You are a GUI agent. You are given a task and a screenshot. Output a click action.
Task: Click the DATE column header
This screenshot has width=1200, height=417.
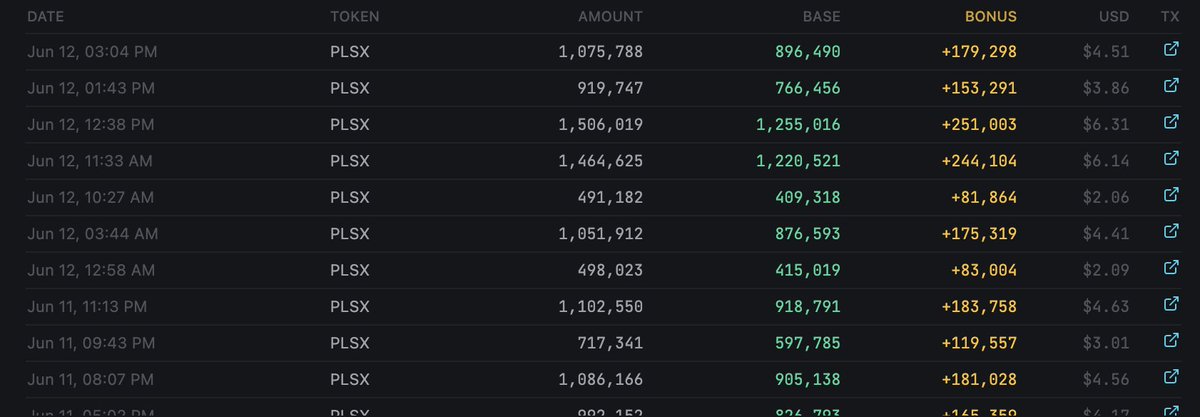(45, 17)
